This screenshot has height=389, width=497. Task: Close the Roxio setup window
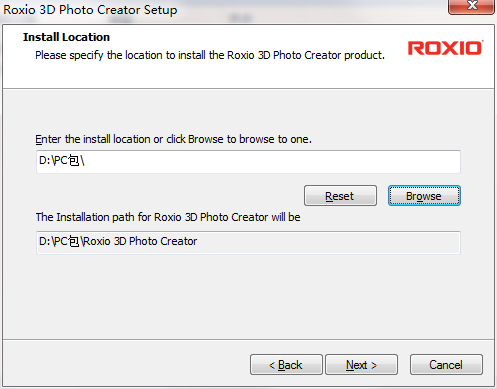(471, 6)
